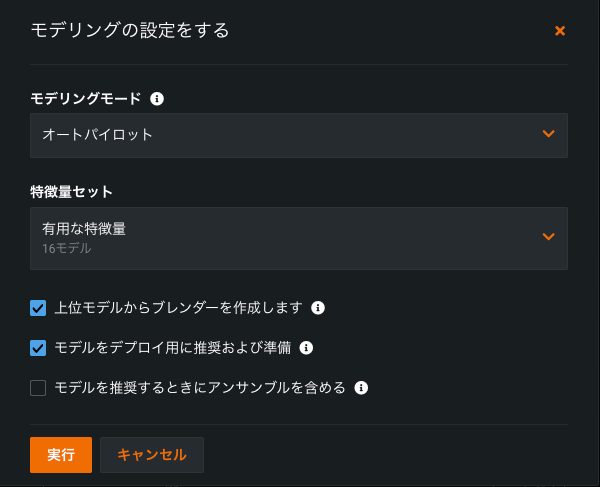
Task: Disable モデルをデプロイ用に推奨および準備 checkbox
Action: (38, 348)
